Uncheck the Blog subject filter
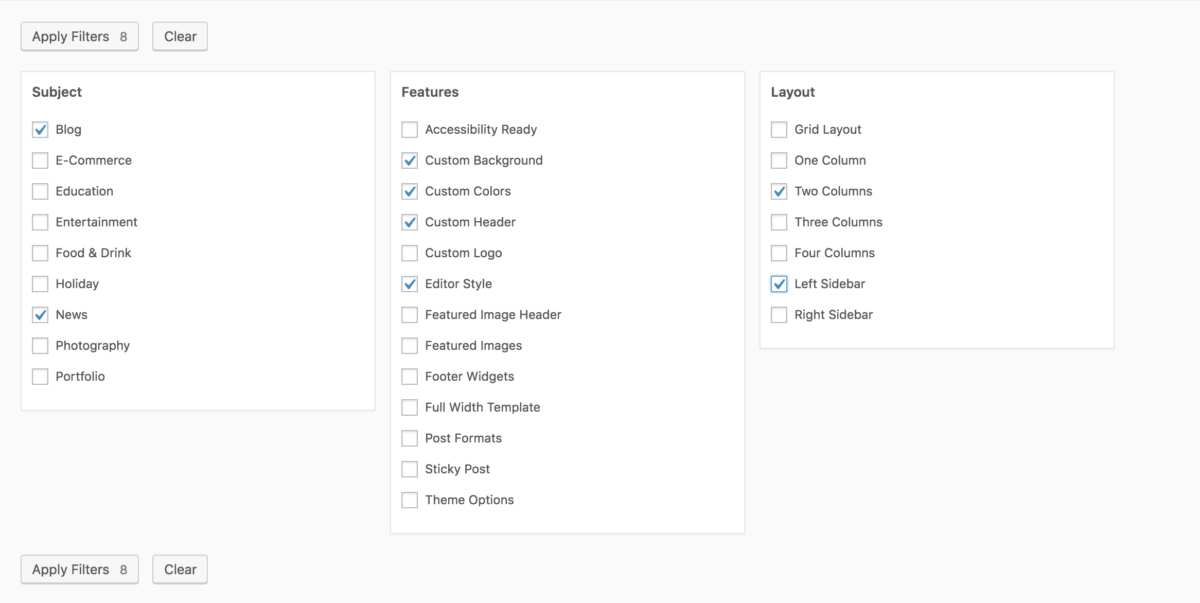The height and width of the screenshot is (603, 1200). pyautogui.click(x=40, y=129)
